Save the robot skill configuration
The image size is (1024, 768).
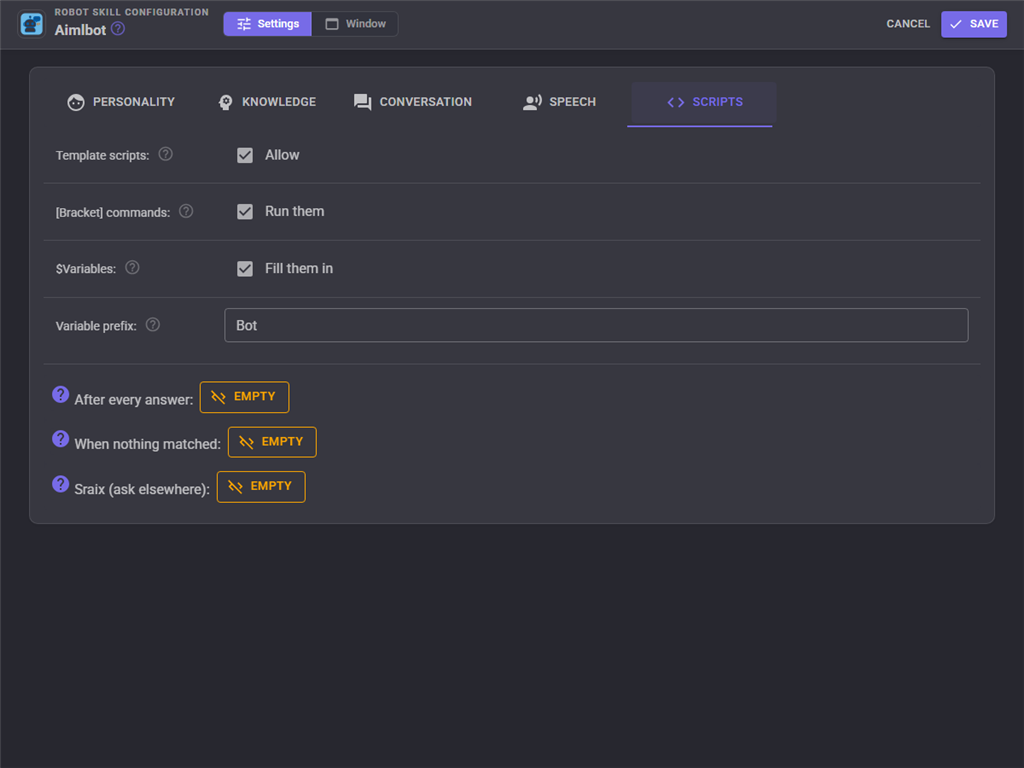(x=974, y=24)
